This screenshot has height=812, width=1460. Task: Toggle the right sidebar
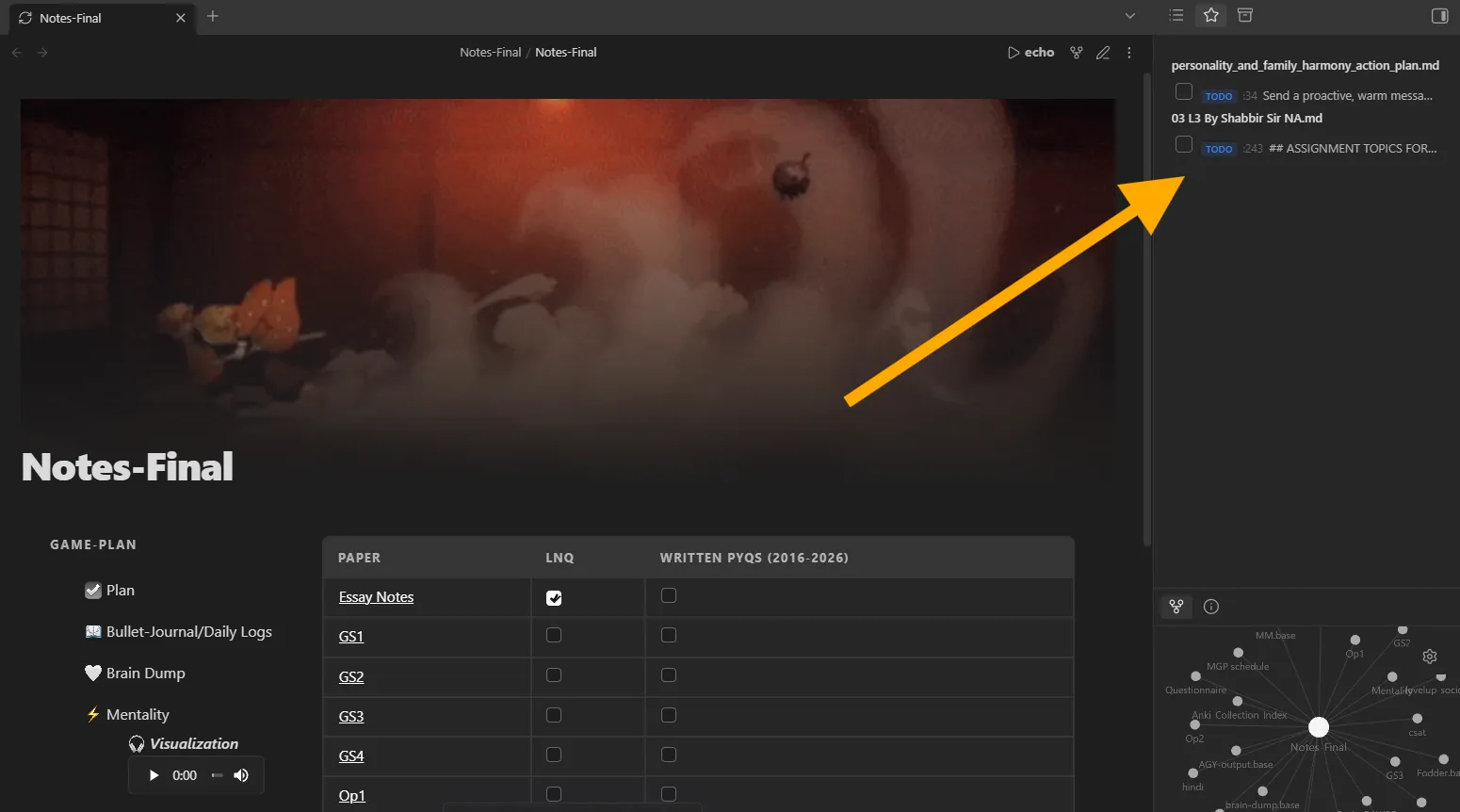click(x=1439, y=15)
